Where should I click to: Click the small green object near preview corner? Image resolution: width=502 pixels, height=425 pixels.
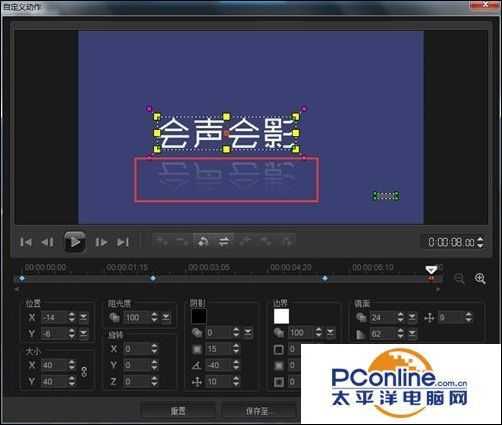386,196
